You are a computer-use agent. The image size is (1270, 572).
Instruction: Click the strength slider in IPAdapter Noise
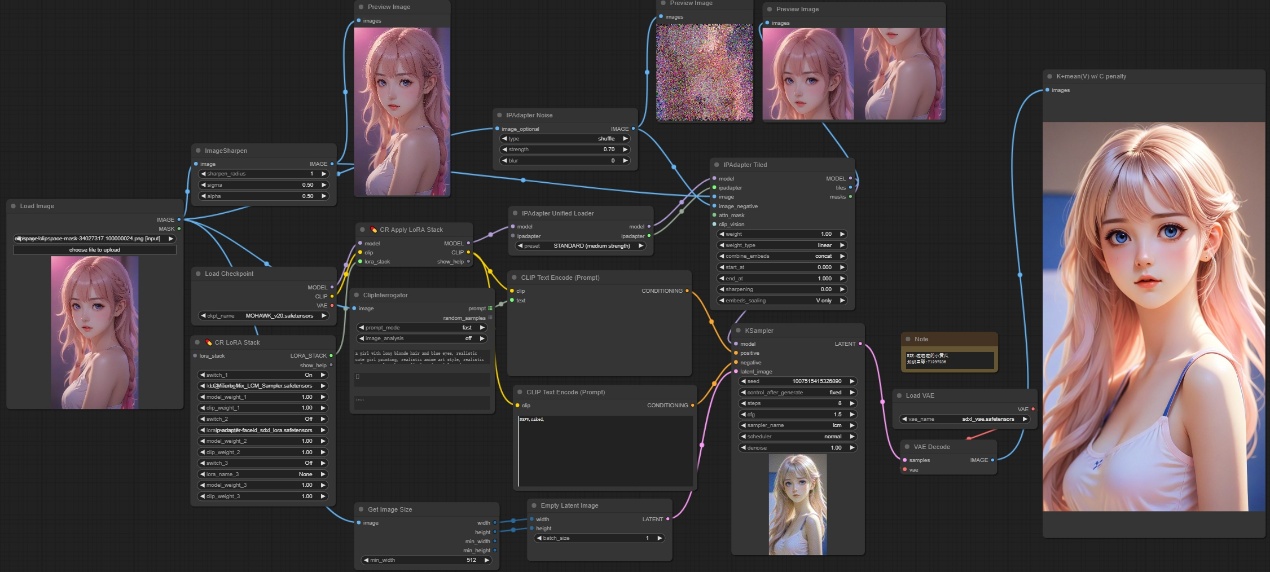tap(564, 149)
